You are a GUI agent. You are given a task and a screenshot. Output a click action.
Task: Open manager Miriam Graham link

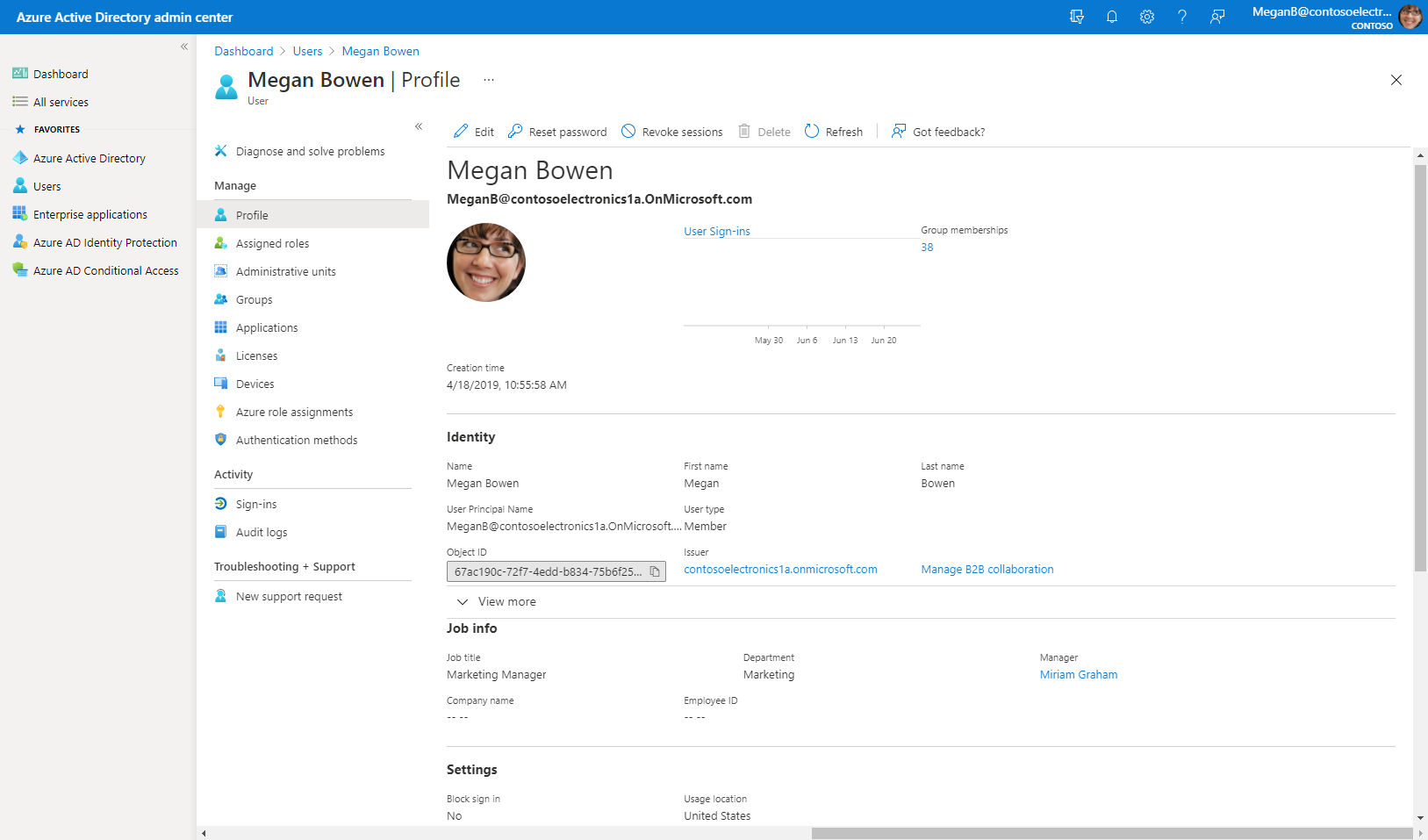coord(1078,675)
